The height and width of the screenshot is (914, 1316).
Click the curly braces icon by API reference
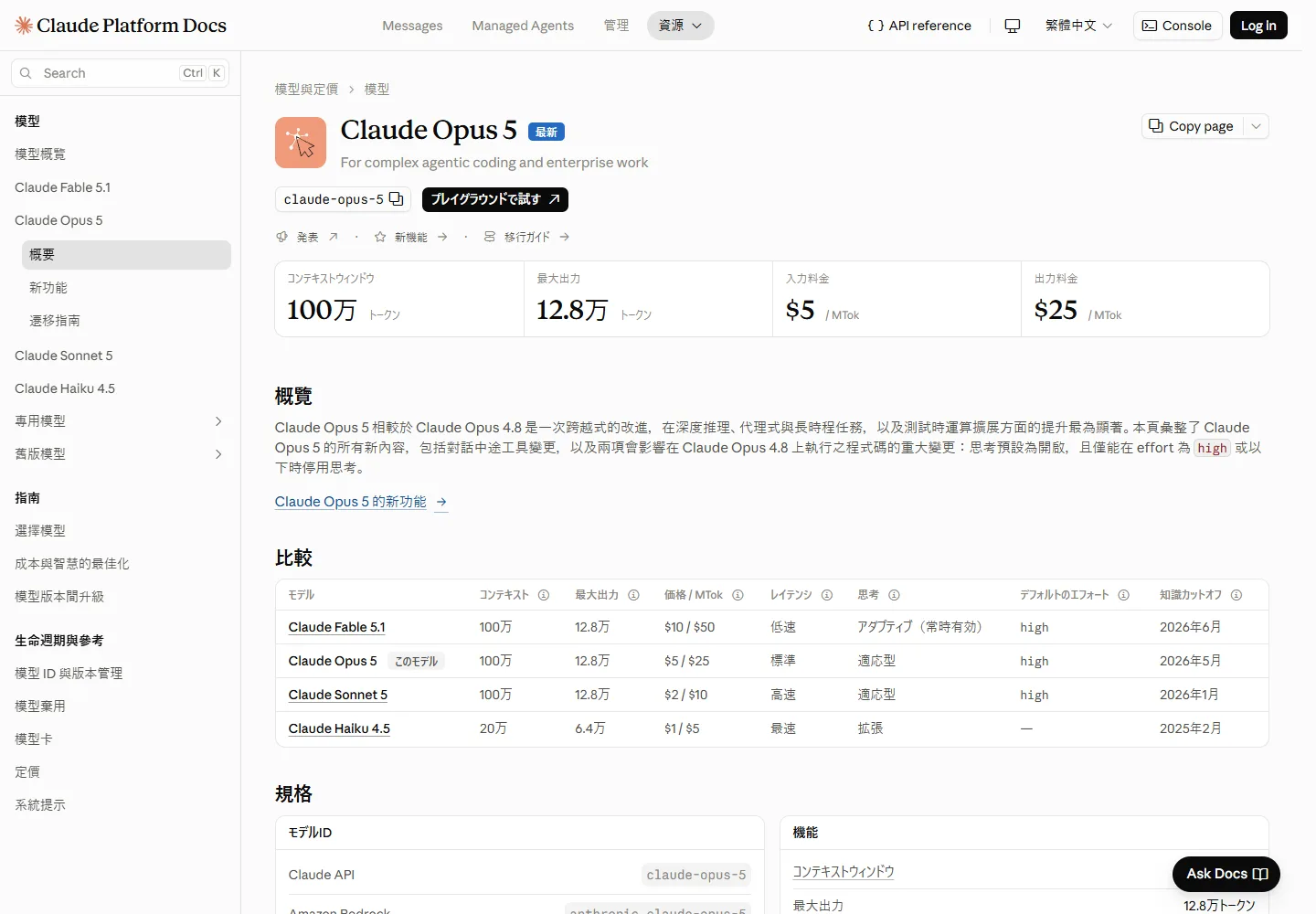876,26
